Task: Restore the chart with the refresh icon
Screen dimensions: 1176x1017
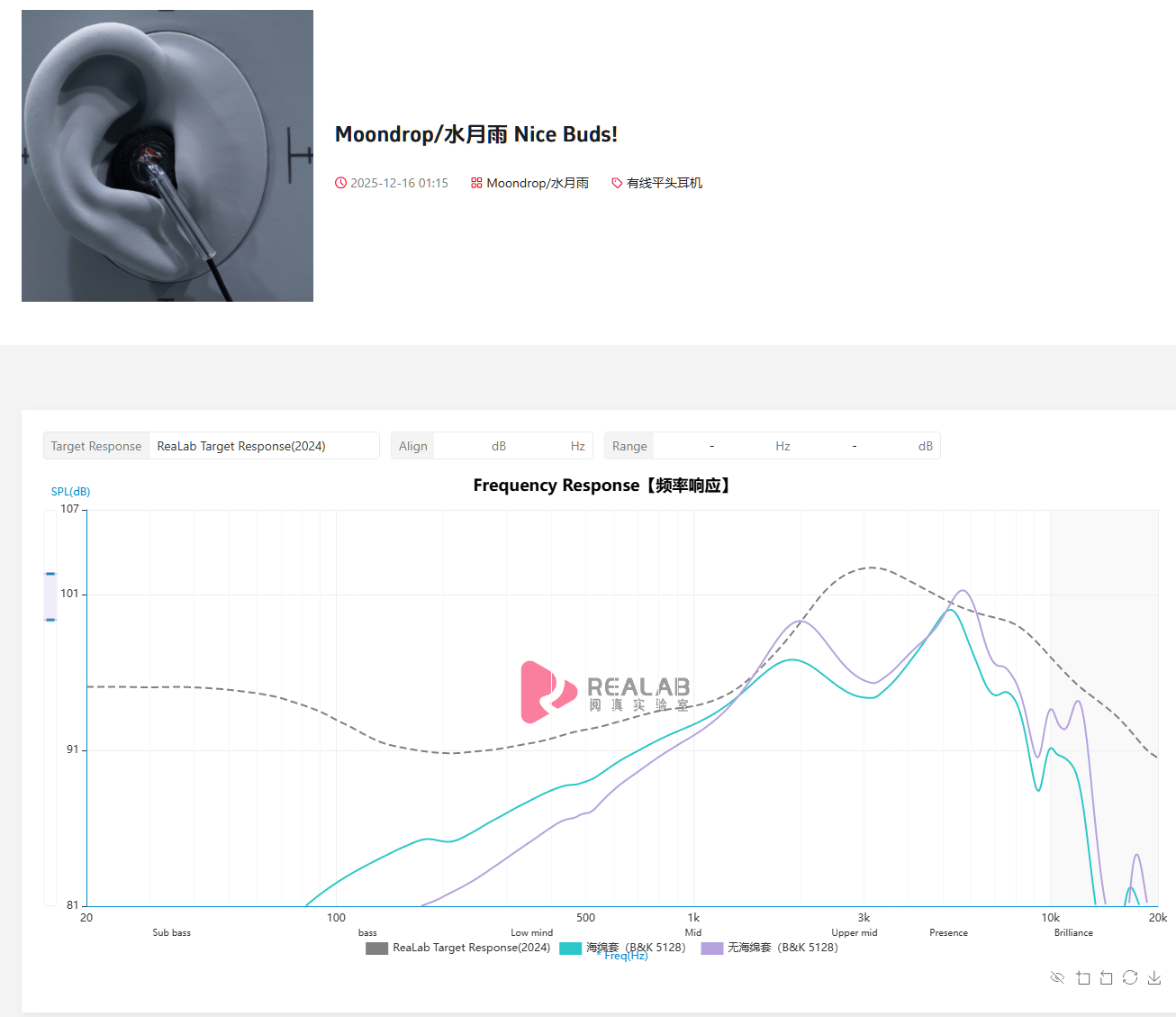Action: tap(1130, 977)
